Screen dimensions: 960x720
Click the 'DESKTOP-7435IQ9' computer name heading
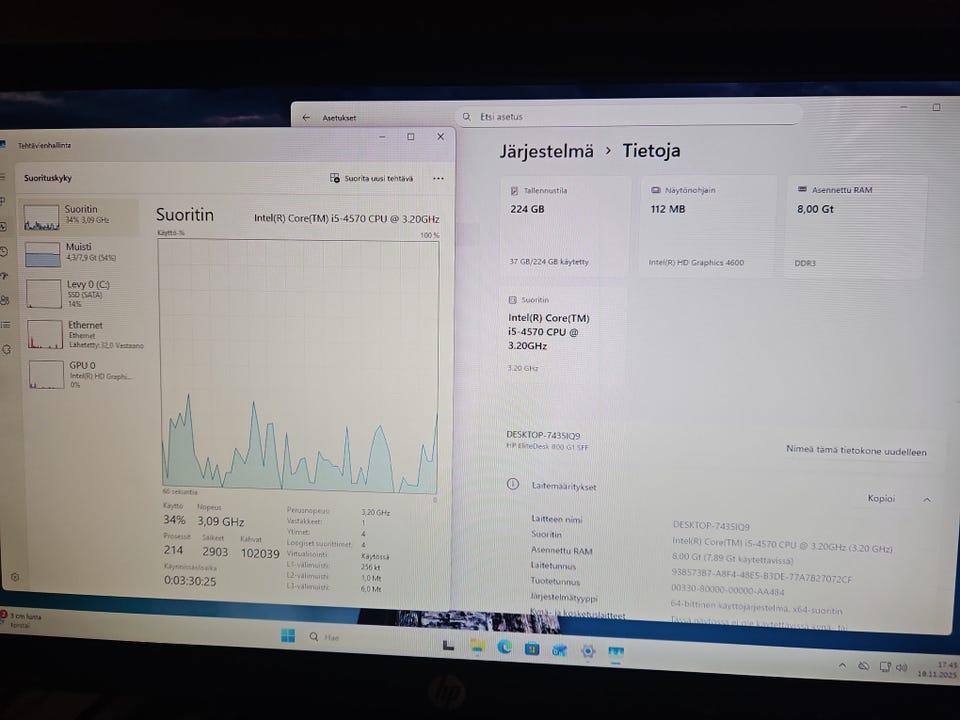[x=543, y=435]
